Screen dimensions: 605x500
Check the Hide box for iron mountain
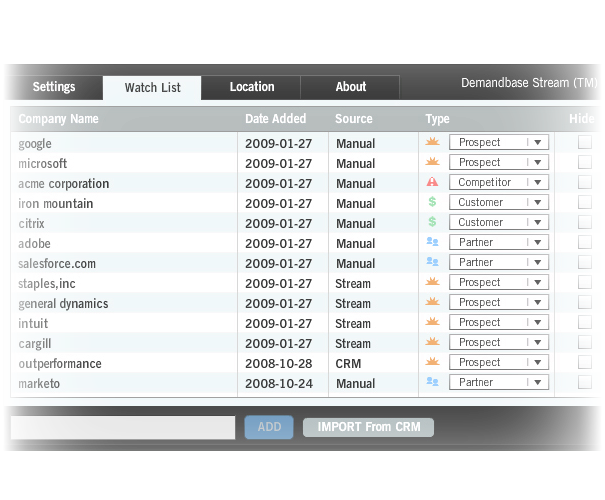585,202
